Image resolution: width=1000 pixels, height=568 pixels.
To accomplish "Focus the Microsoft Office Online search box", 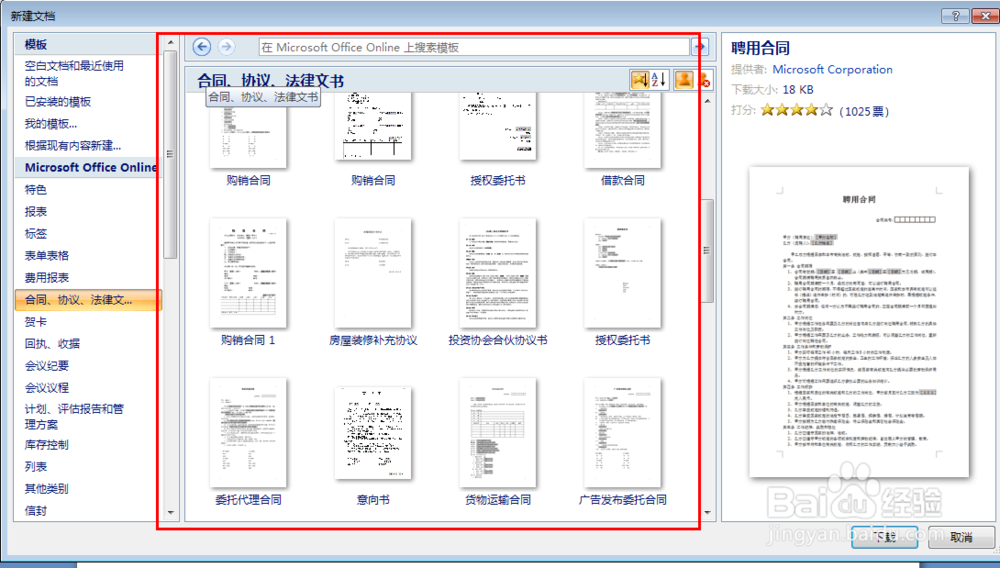I will [474, 47].
